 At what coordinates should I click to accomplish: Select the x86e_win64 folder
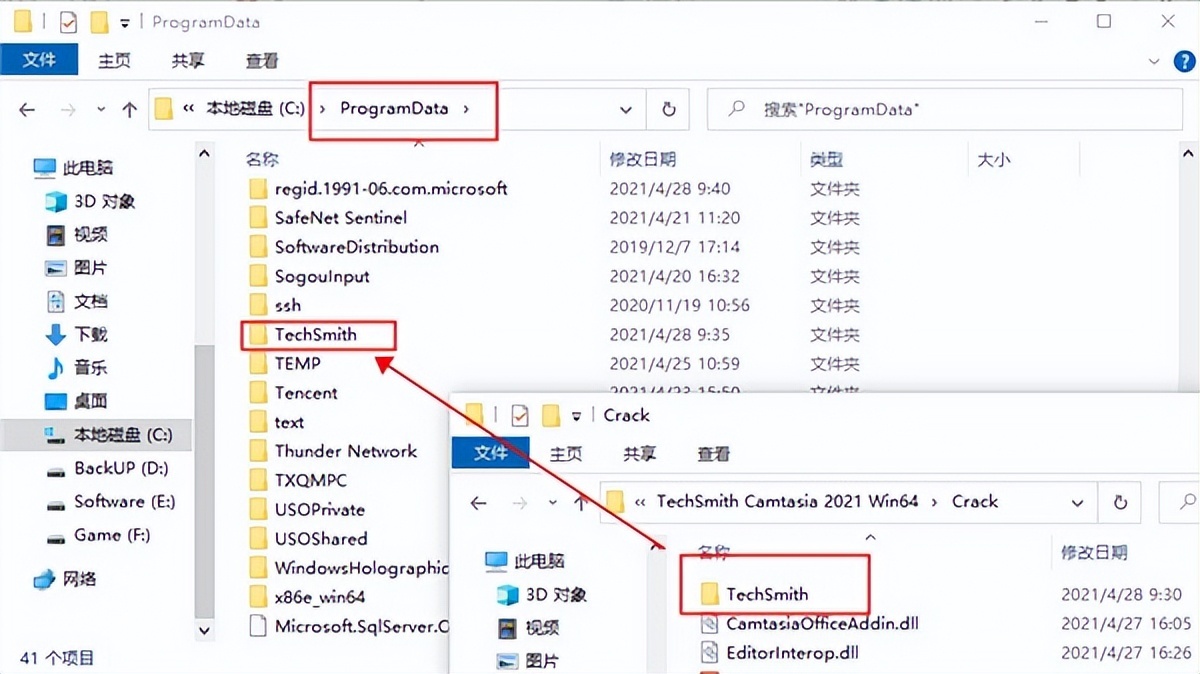click(306, 597)
